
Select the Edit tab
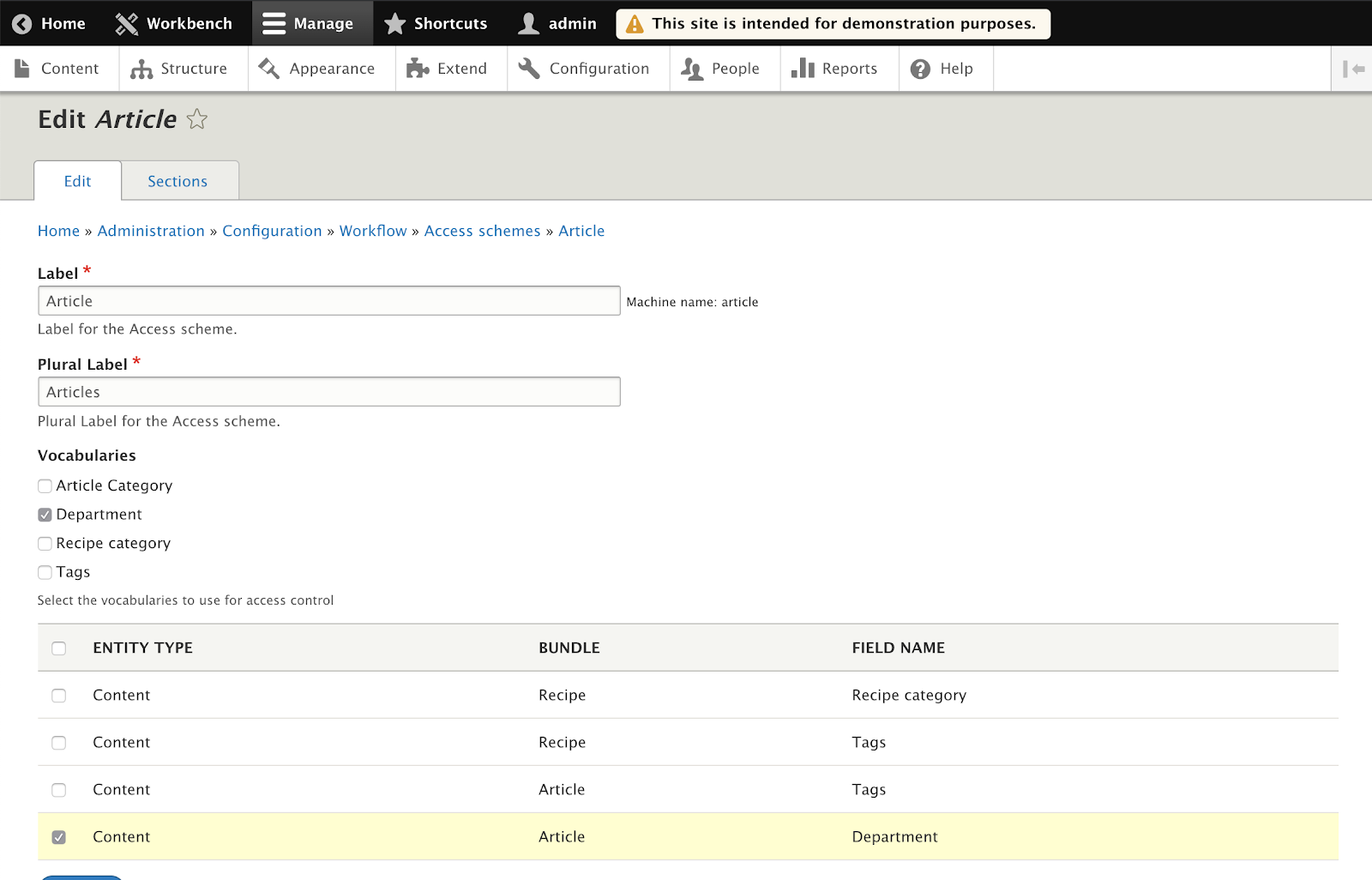77,181
